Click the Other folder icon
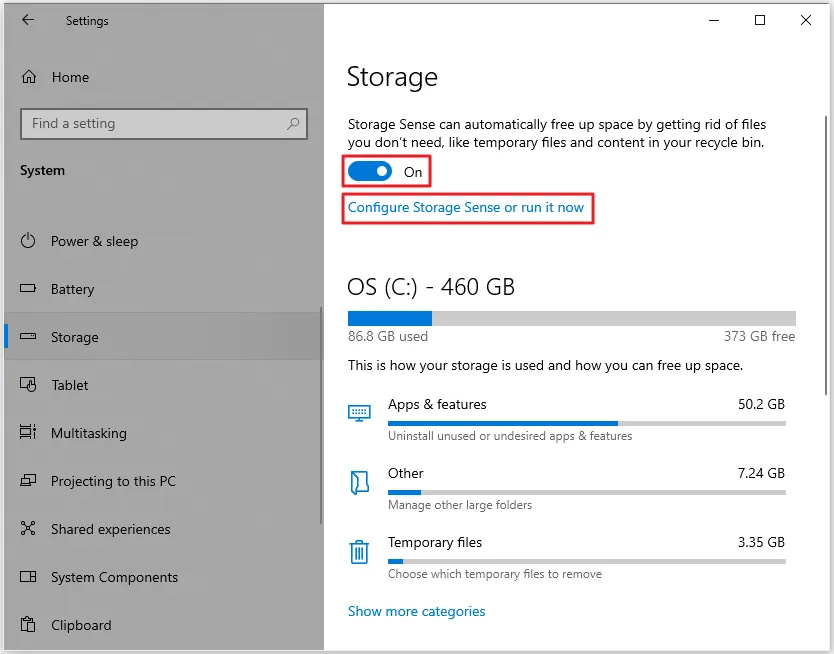Screen dimensions: 834x654 360,483
